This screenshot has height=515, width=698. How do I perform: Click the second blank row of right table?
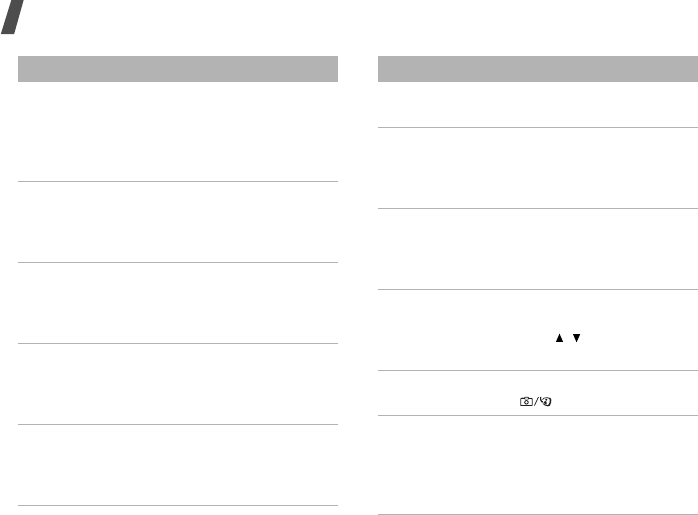tap(538, 168)
